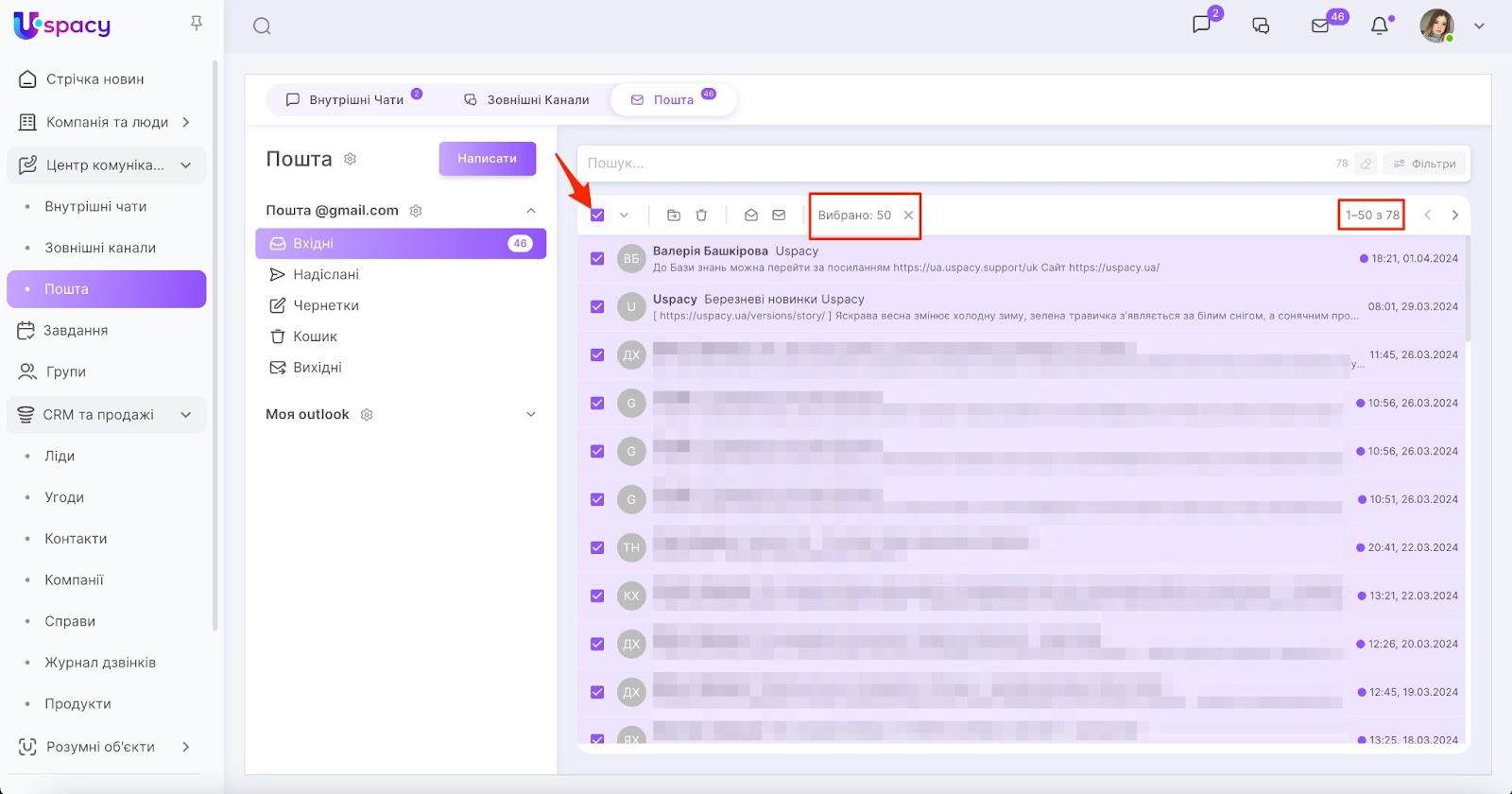
Task: Open the selection options dropdown arrow
Action: coord(624,216)
